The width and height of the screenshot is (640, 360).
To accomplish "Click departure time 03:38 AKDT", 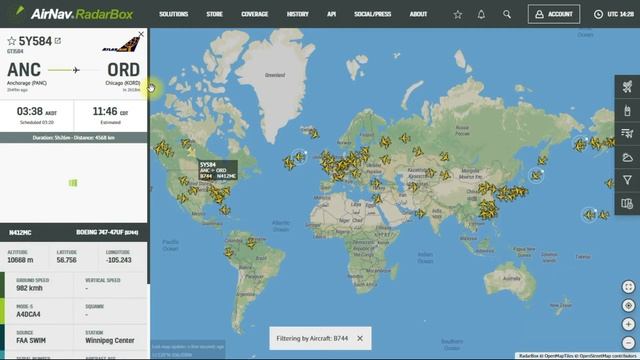I will 37,111.
